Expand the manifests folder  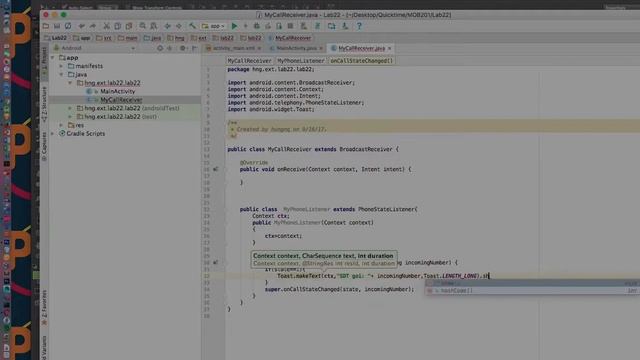62,66
